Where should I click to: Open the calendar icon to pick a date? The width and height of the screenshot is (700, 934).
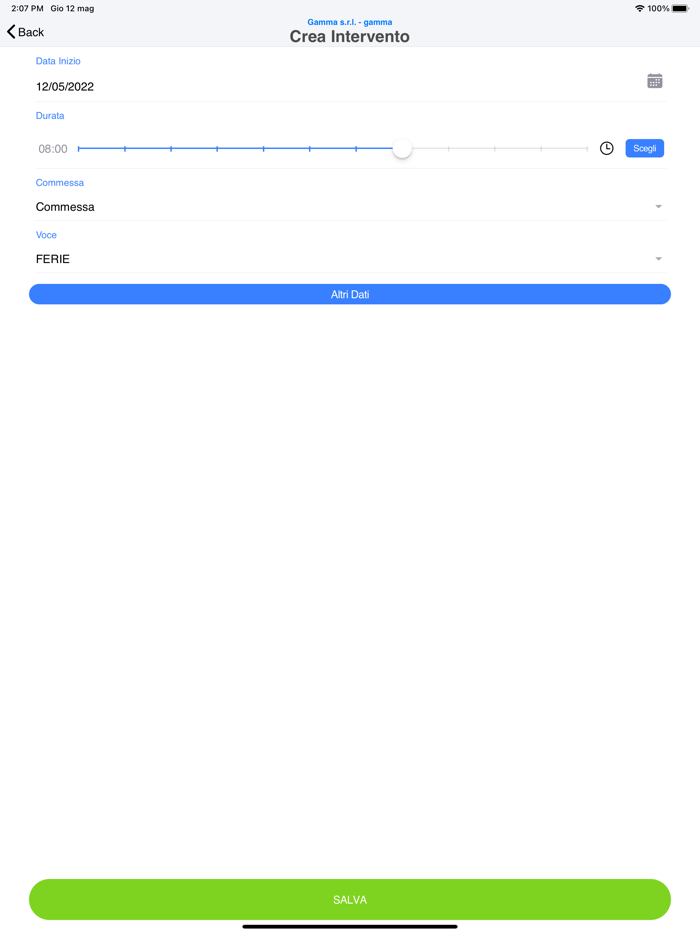pos(655,81)
